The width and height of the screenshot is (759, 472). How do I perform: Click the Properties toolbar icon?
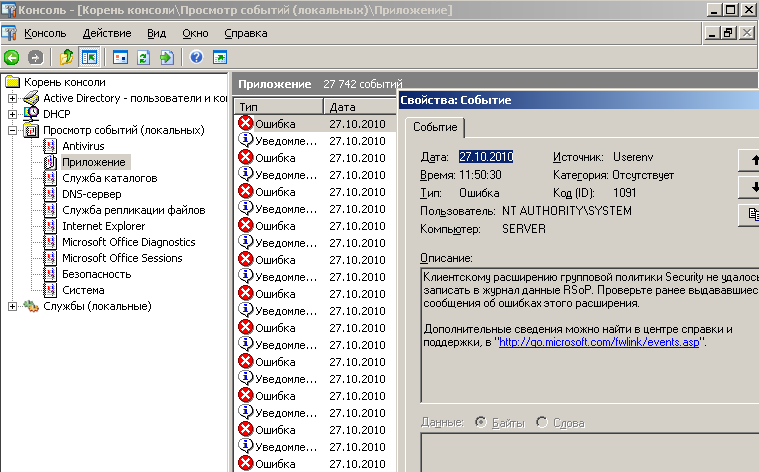pyautogui.click(x=121, y=57)
